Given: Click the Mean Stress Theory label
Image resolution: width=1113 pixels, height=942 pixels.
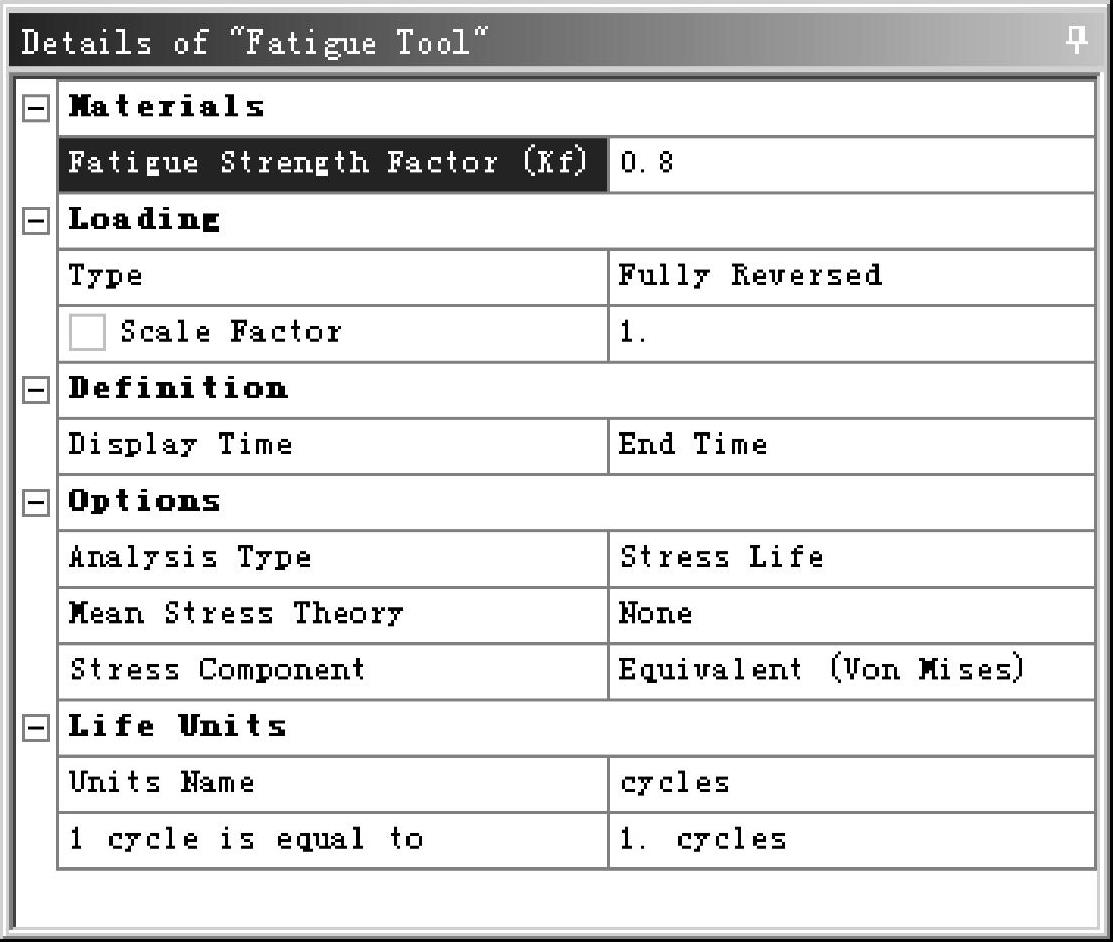Looking at the screenshot, I should (x=236, y=614).
